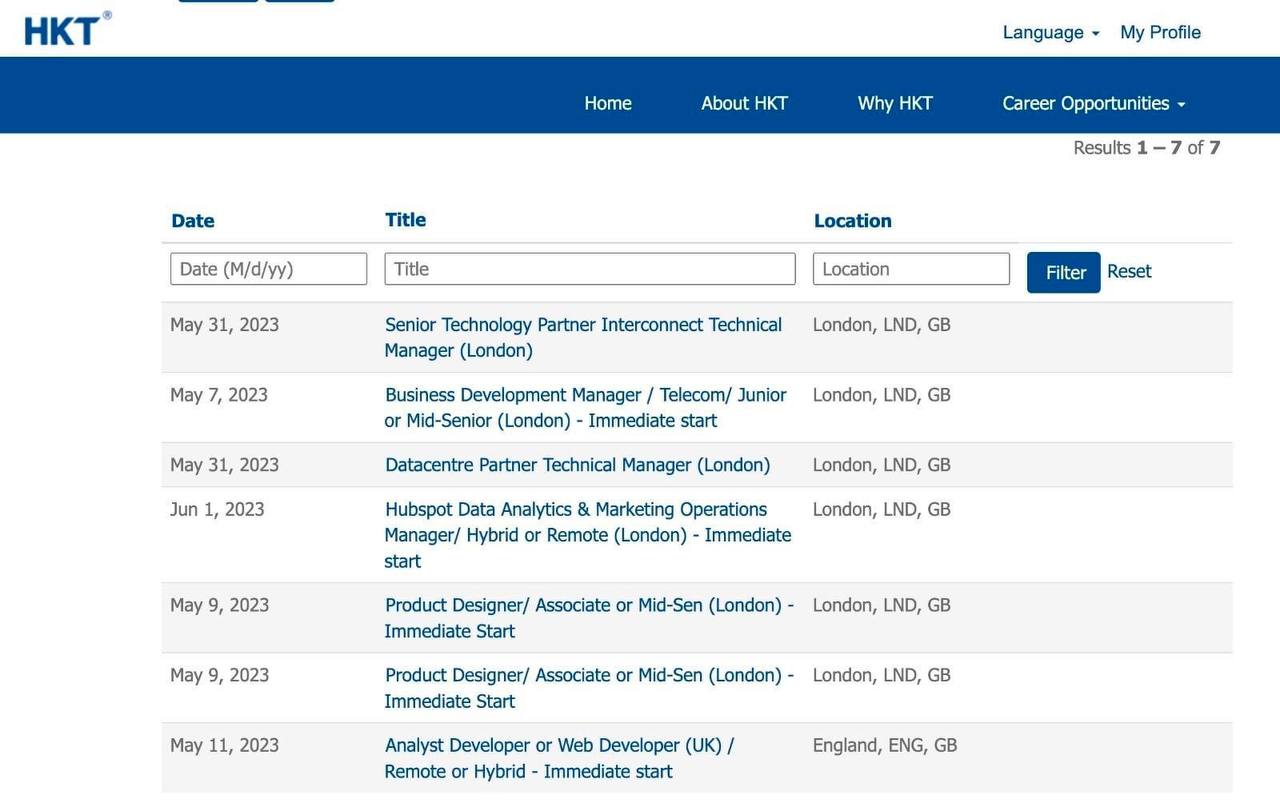Focus the Date (M/d/yy) filter field
Screen dimensions: 1280x811
268,269
